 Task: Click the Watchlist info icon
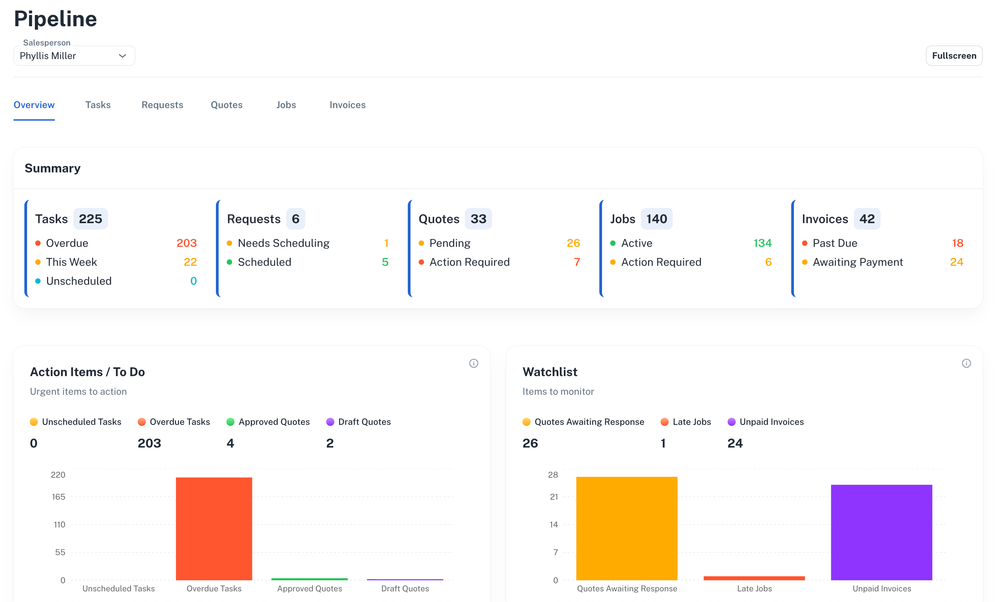966,364
